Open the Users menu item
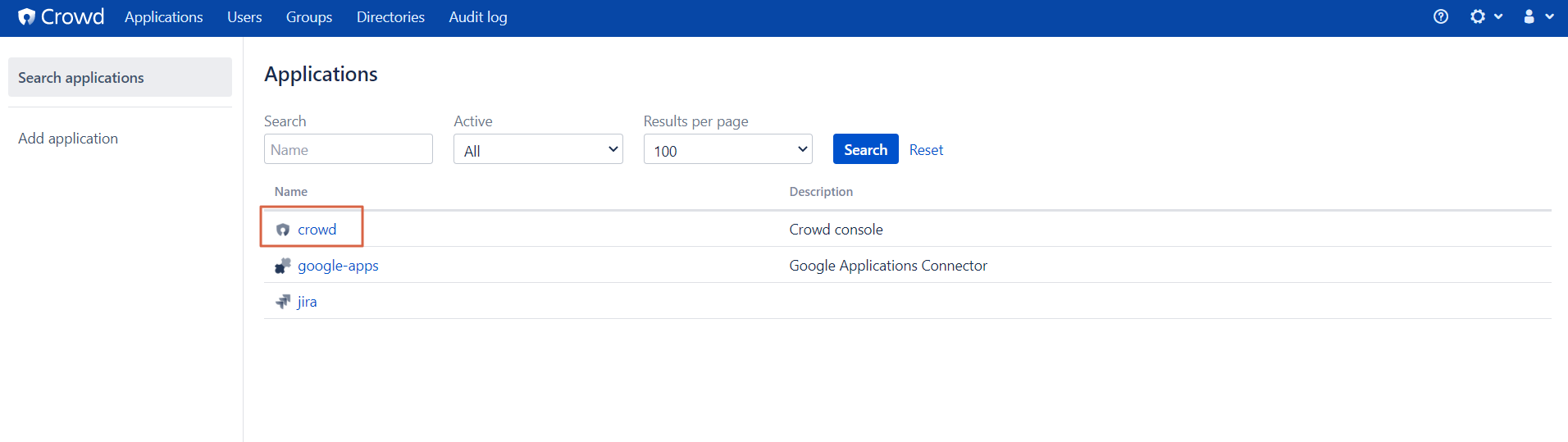This screenshot has width=1568, height=442. click(244, 16)
